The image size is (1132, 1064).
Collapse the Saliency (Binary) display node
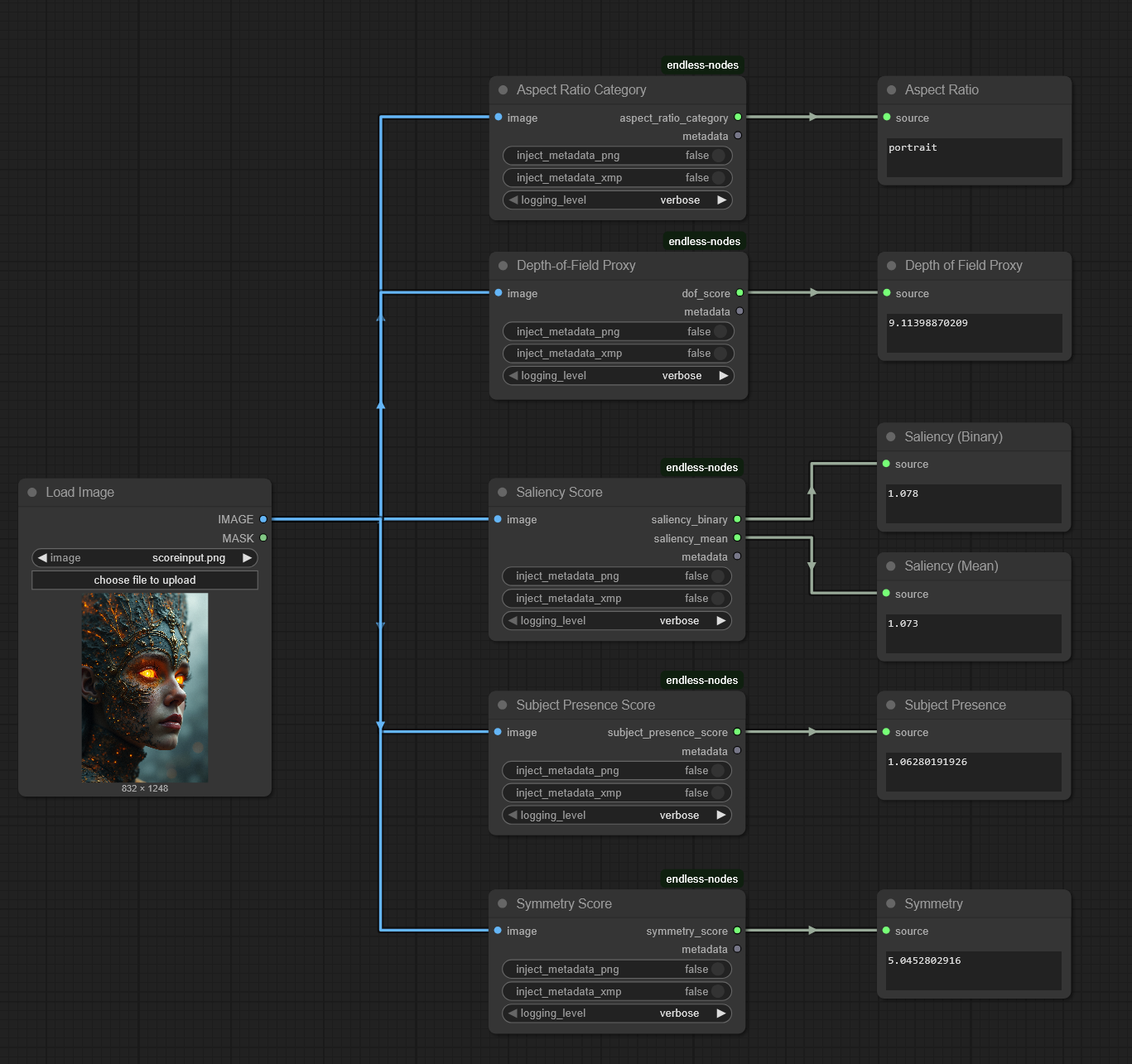891,437
